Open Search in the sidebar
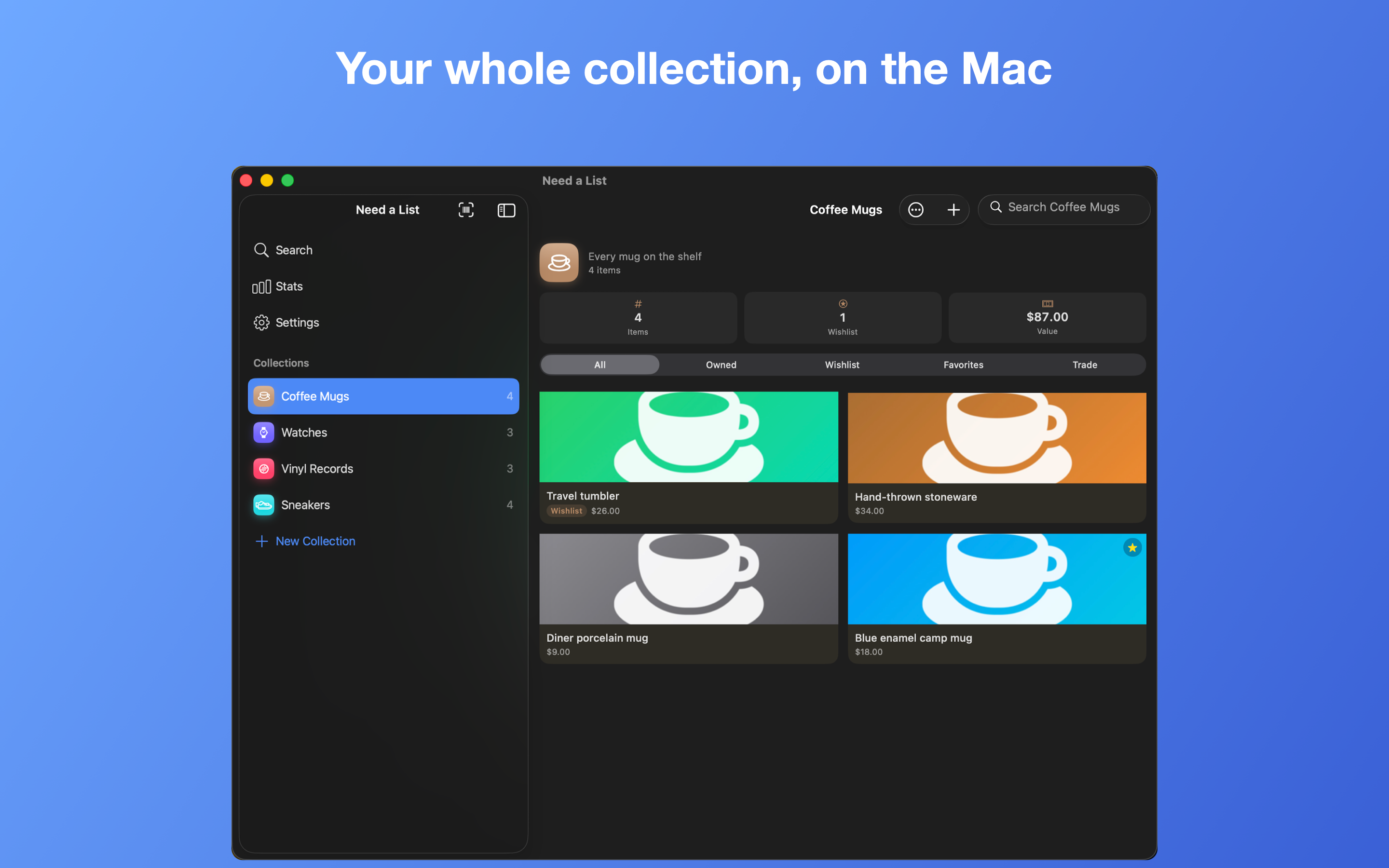 (383, 250)
